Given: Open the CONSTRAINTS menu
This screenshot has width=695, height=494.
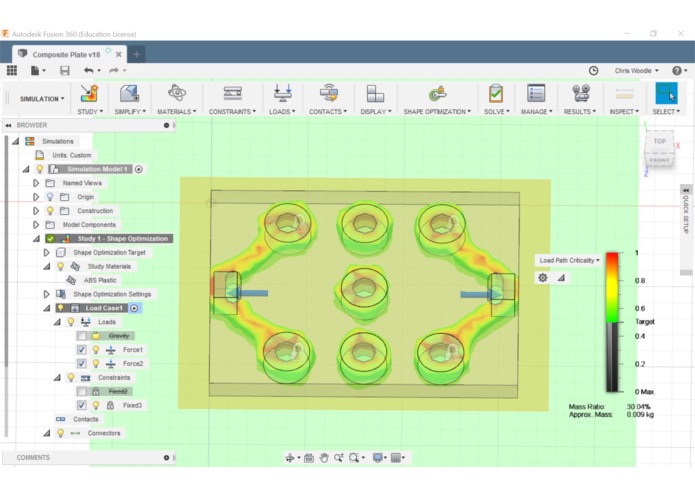Looking at the screenshot, I should (232, 112).
